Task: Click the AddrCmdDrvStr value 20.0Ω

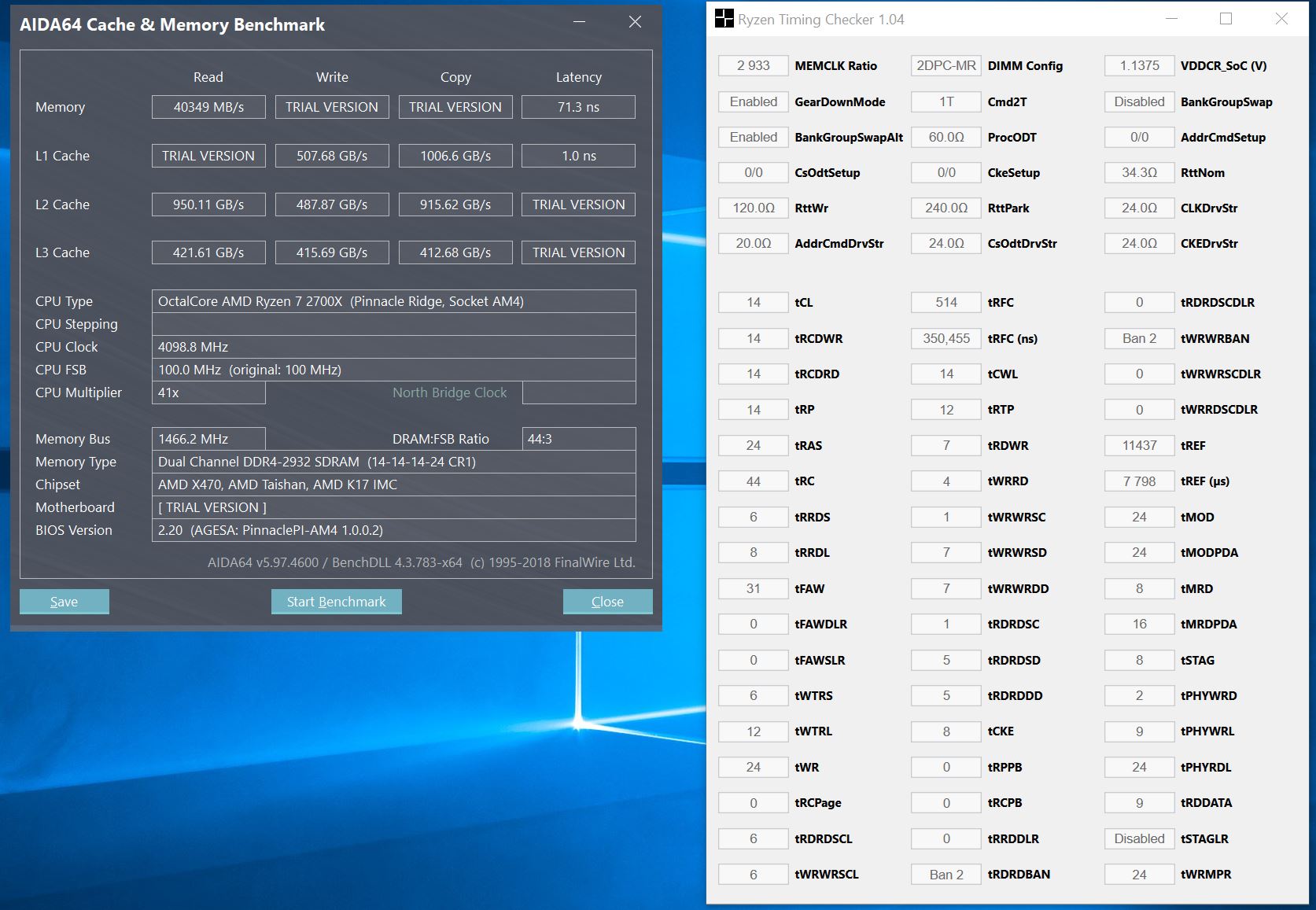Action: click(x=754, y=244)
